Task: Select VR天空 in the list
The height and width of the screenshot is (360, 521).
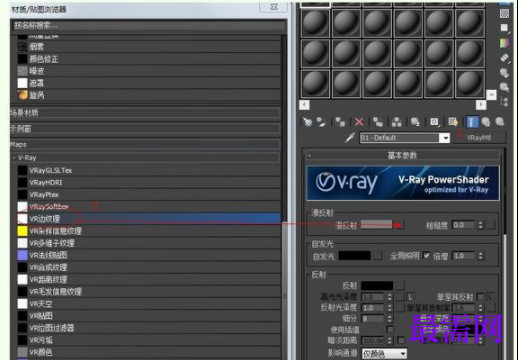Action: (x=149, y=304)
